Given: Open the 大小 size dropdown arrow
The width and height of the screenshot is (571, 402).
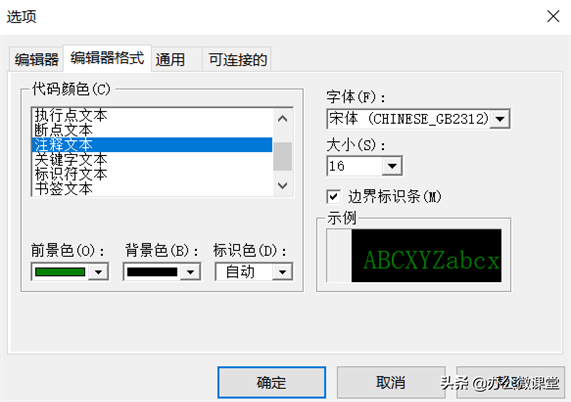Looking at the screenshot, I should tap(392, 166).
